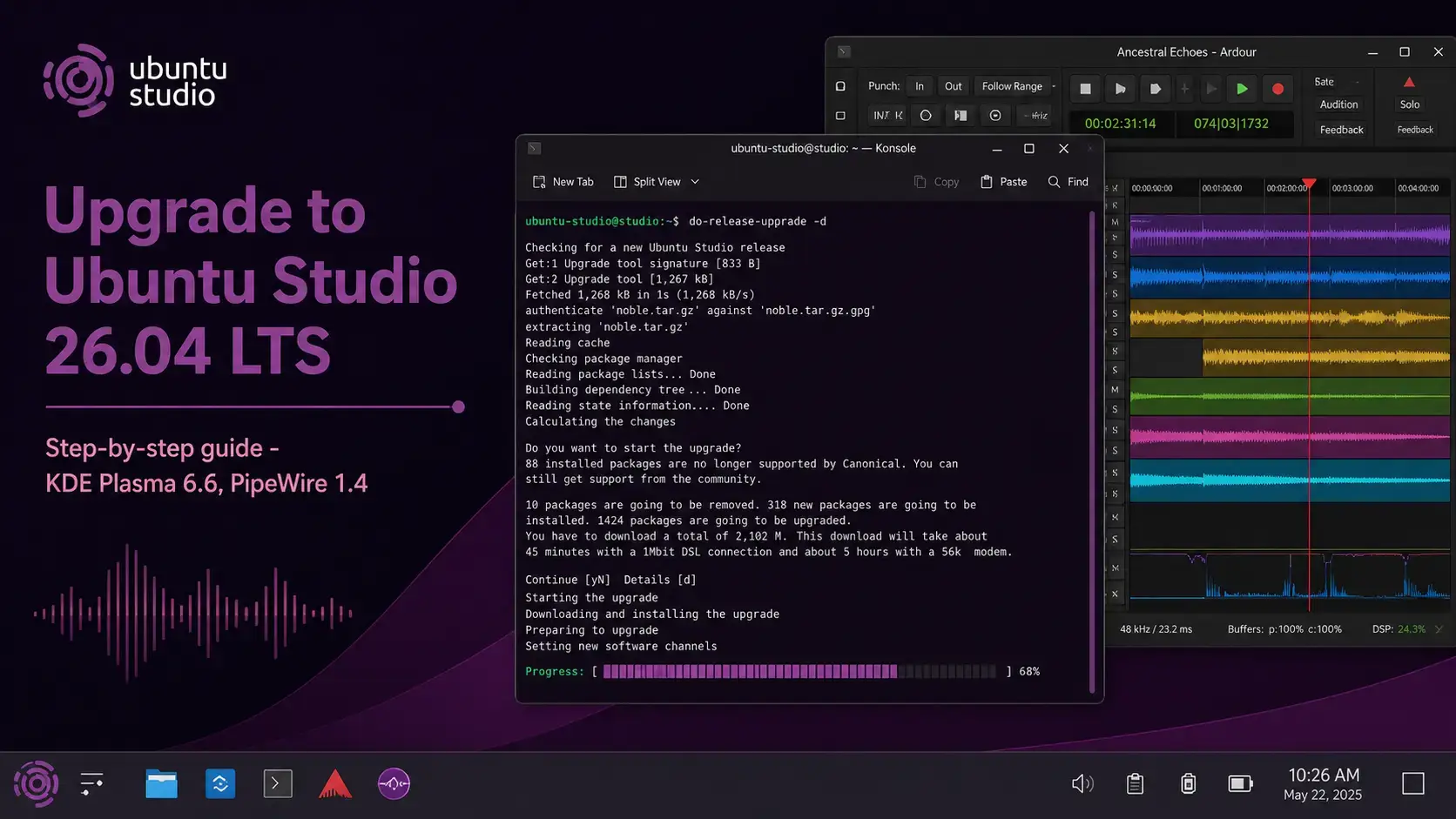Click Copy in the Konsole toolbar

coord(936,182)
